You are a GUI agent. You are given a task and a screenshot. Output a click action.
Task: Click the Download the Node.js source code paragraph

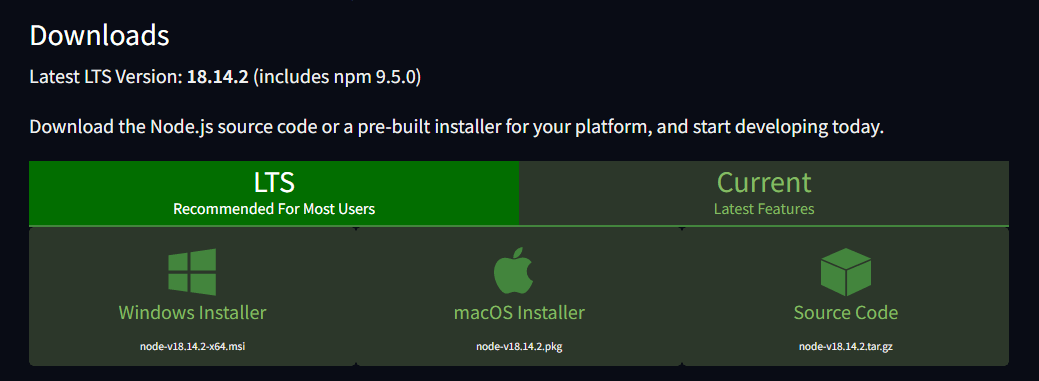(457, 127)
